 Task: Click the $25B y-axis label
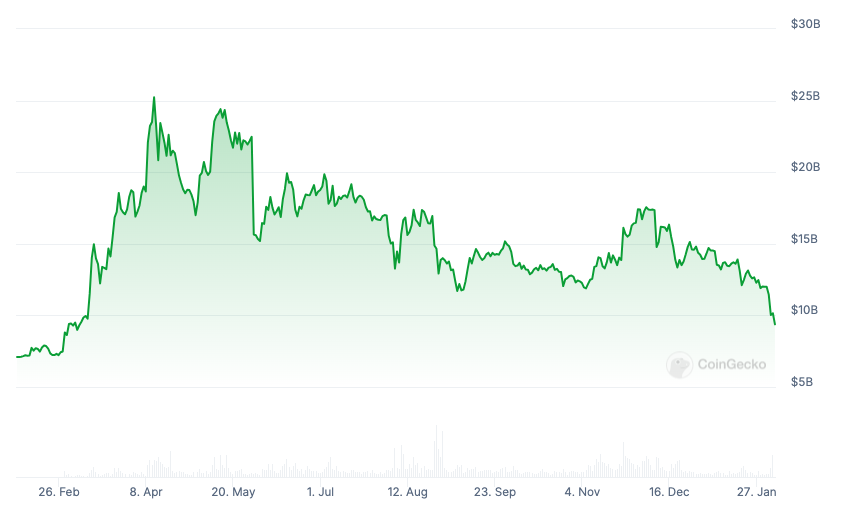805,96
